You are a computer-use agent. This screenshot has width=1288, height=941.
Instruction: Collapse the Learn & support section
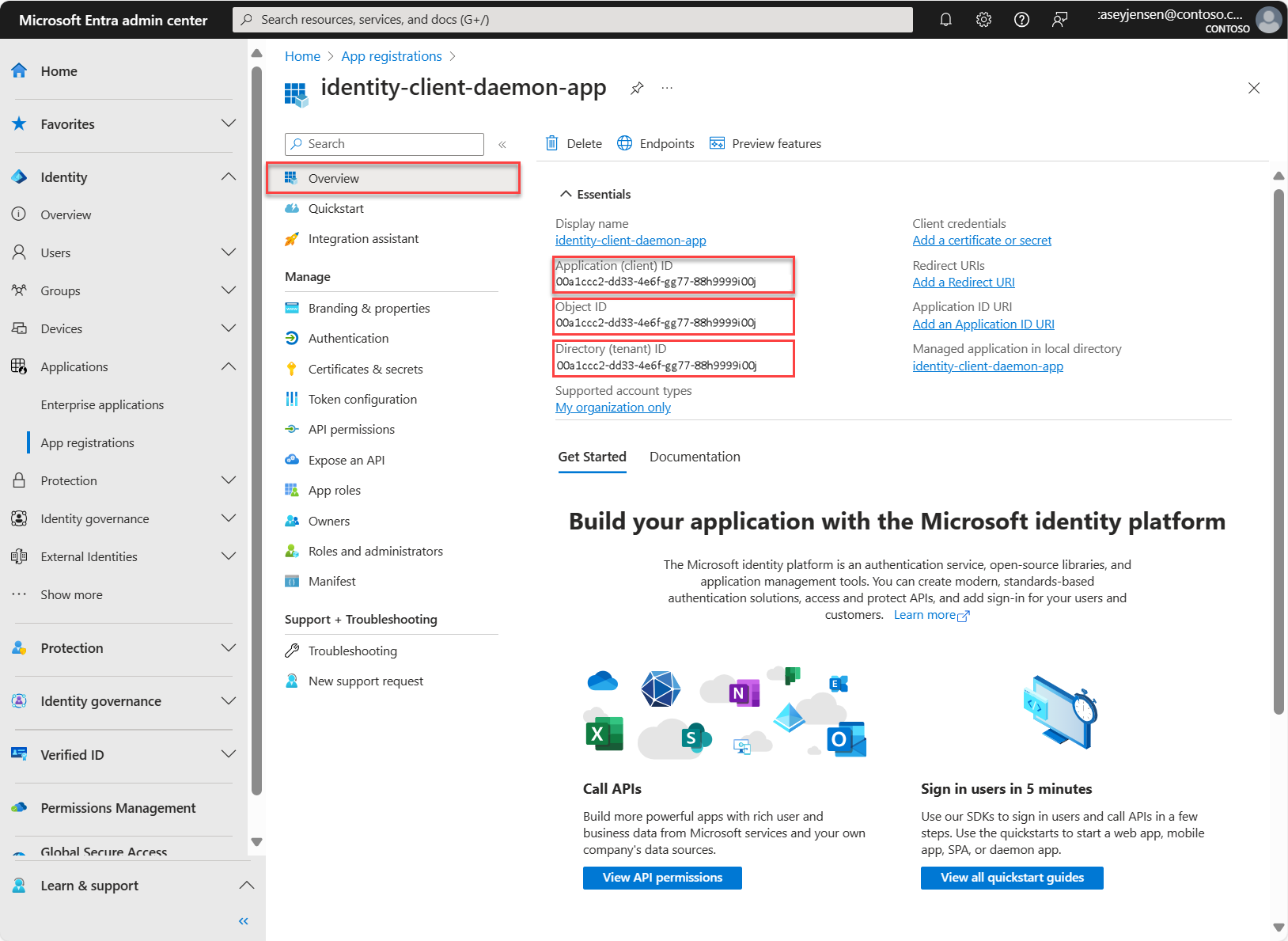247,885
